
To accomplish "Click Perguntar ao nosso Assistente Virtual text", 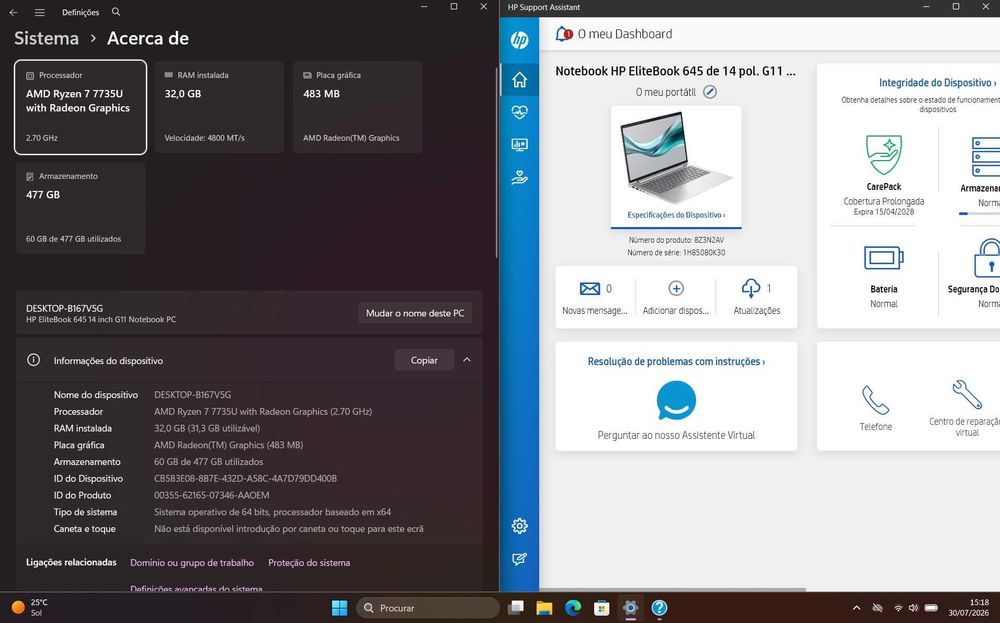I will click(x=676, y=435).
